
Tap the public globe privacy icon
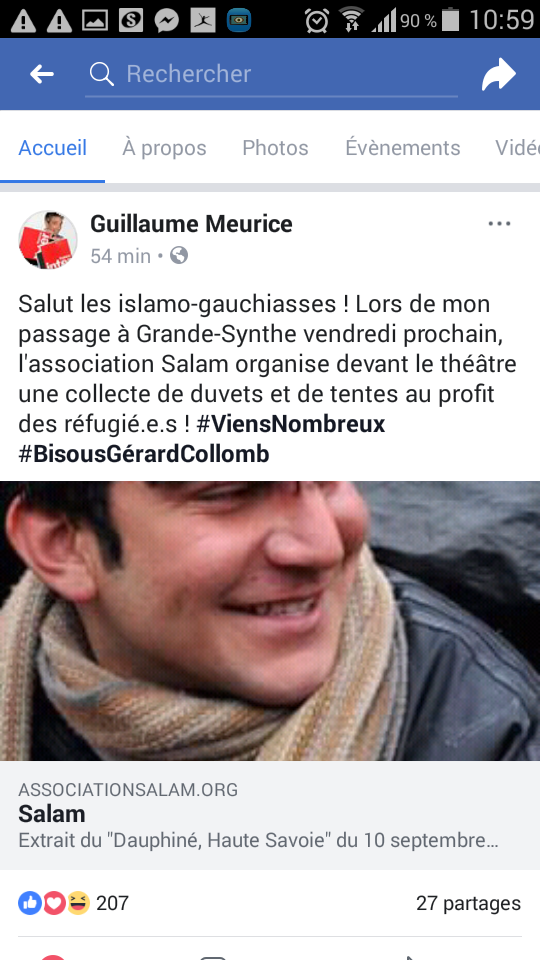(179, 255)
